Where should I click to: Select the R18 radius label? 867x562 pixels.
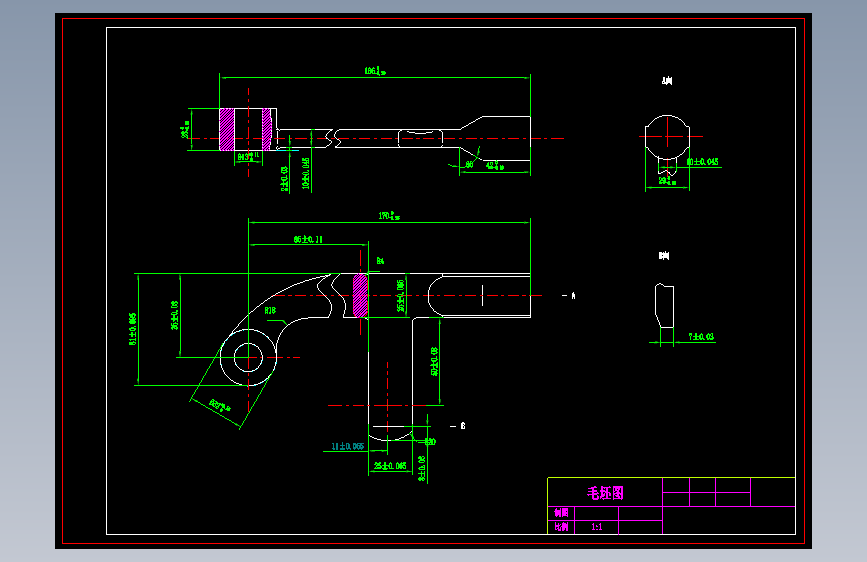[x=270, y=310]
